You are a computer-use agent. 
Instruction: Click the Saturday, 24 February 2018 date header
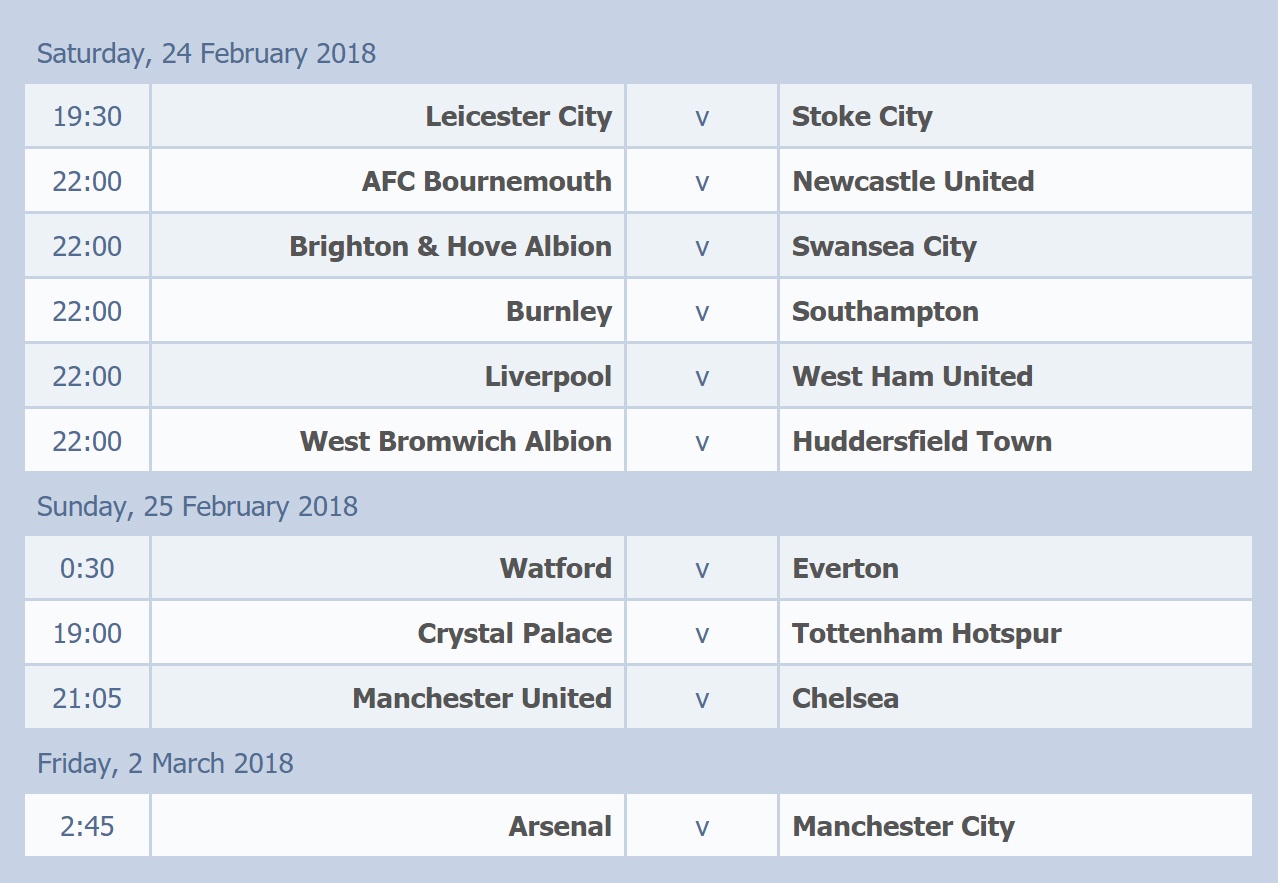coord(206,53)
